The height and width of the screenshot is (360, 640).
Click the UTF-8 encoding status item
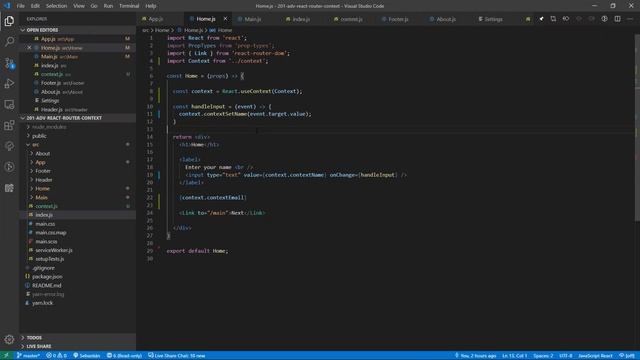pos(565,356)
